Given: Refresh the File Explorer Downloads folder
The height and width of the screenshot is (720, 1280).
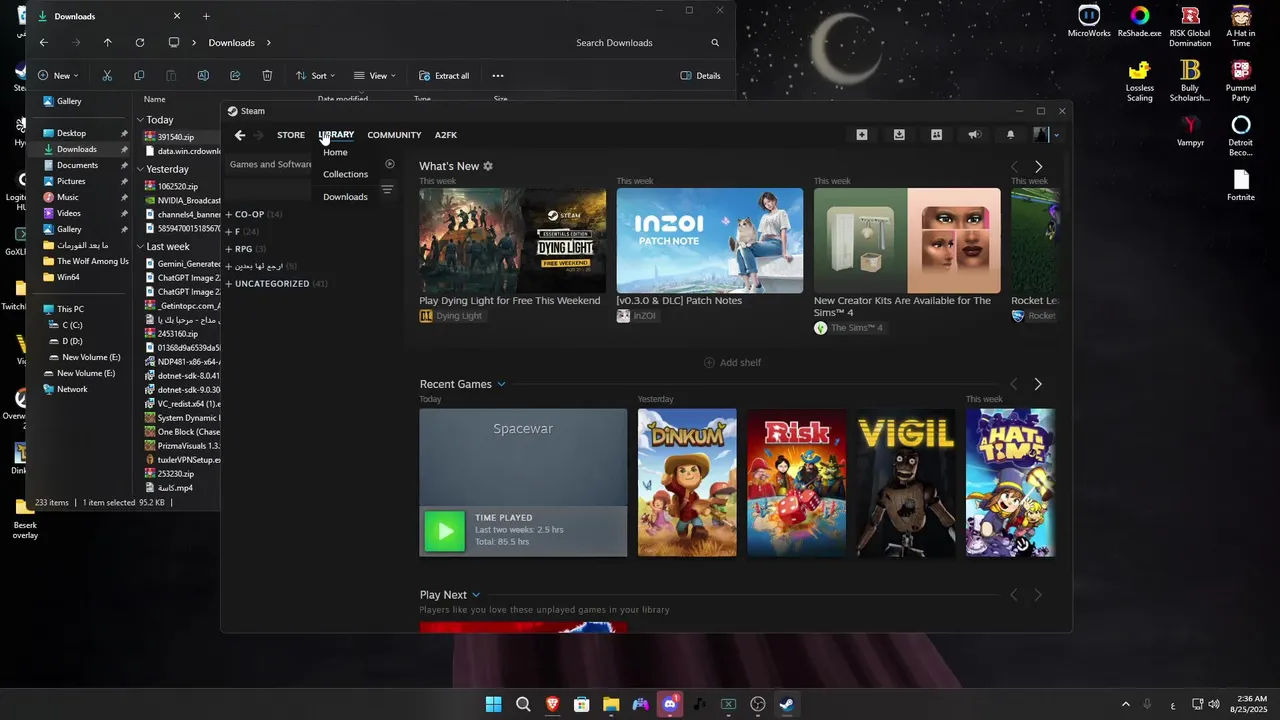Looking at the screenshot, I should (140, 43).
